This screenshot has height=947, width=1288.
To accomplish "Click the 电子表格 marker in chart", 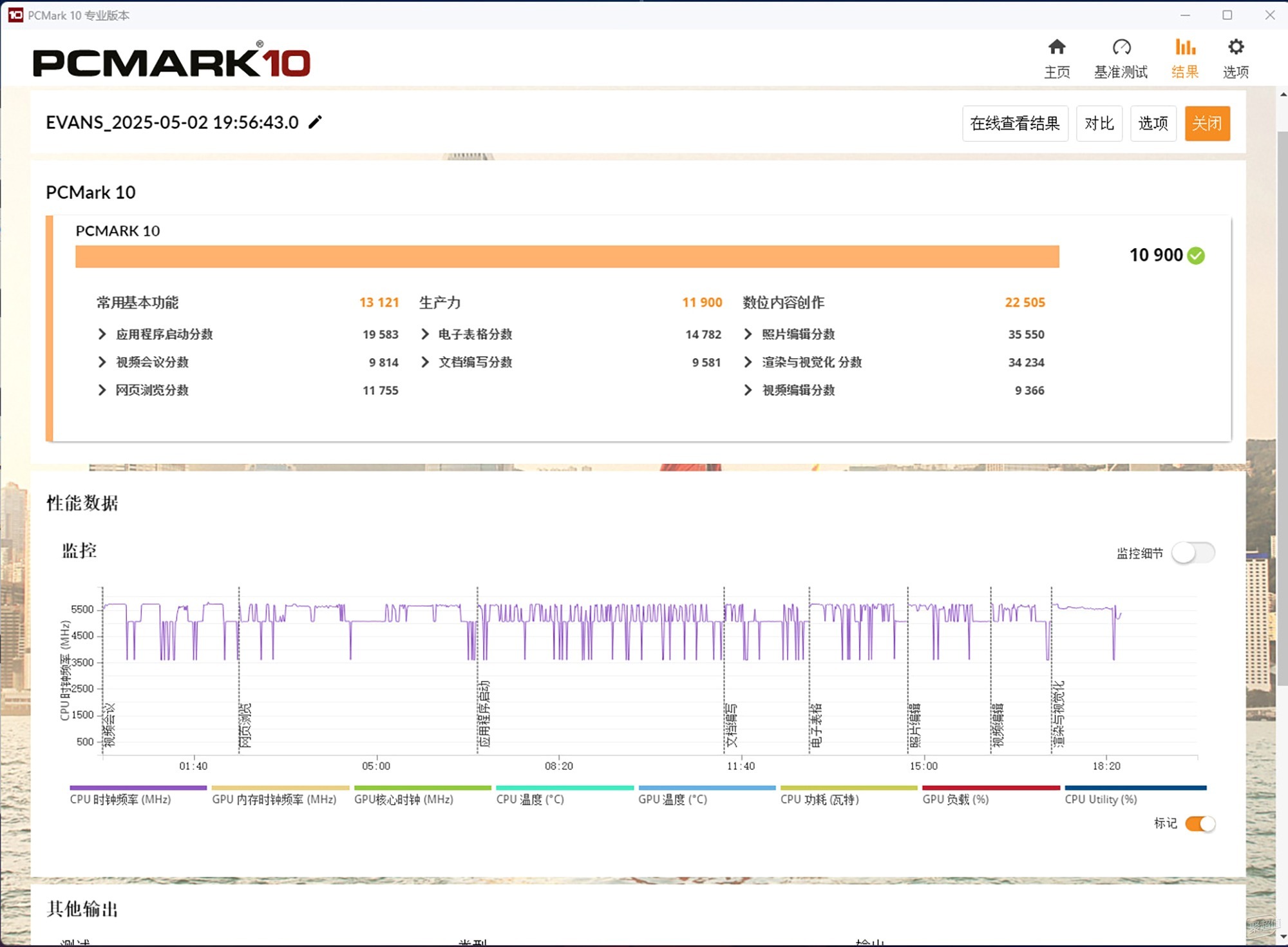I will tap(816, 725).
